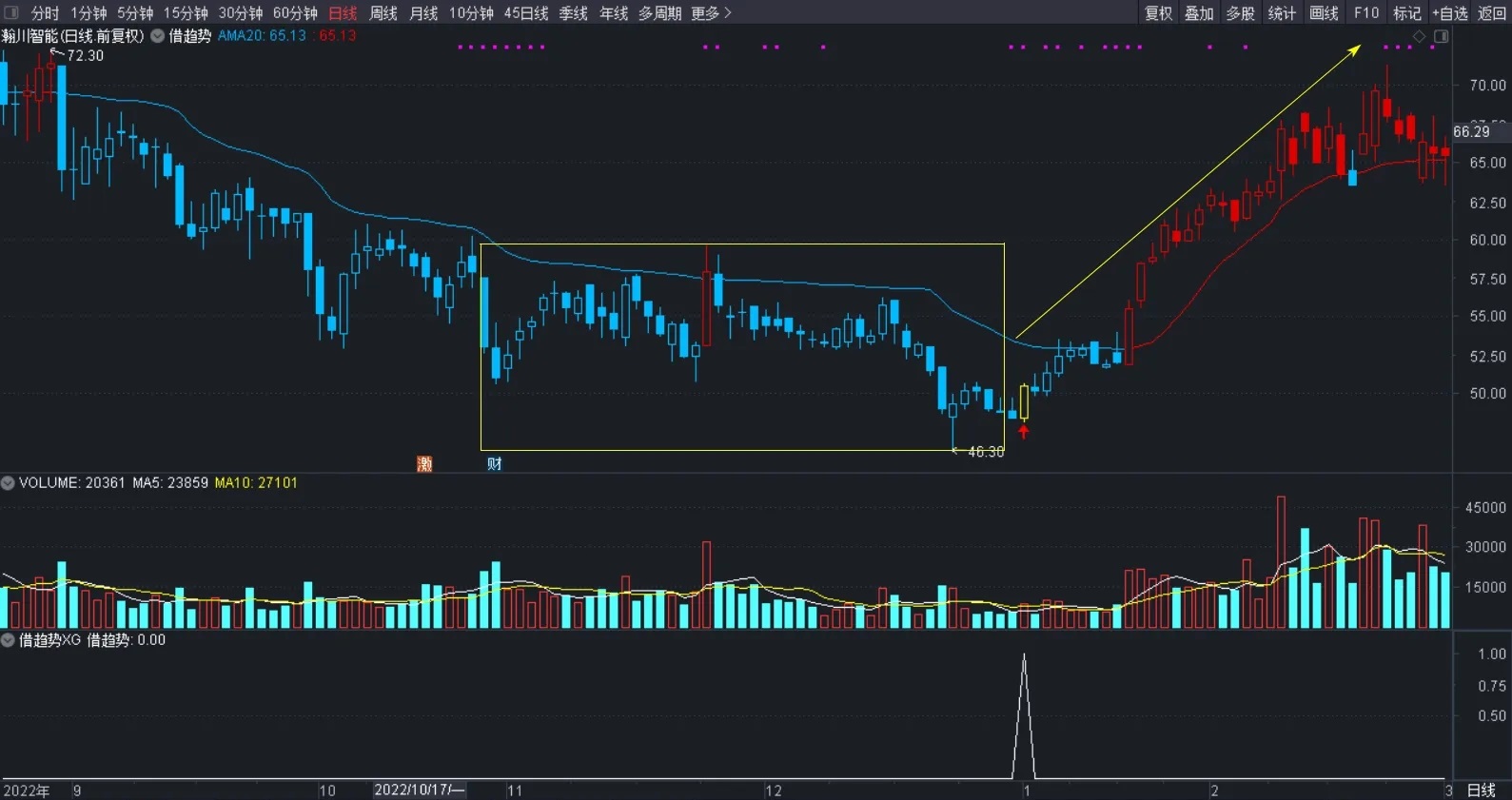
Task: Select the 日线 daily tab
Action: coord(343,13)
